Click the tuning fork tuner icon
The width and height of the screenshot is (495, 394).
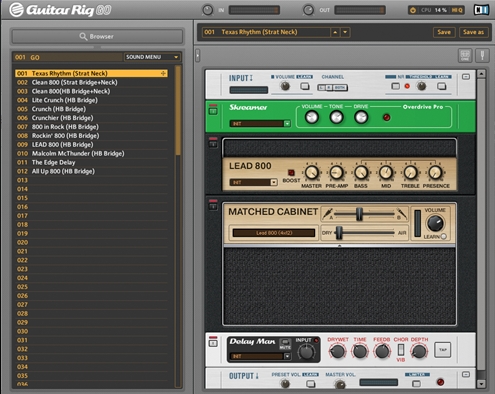pyautogui.click(x=482, y=56)
